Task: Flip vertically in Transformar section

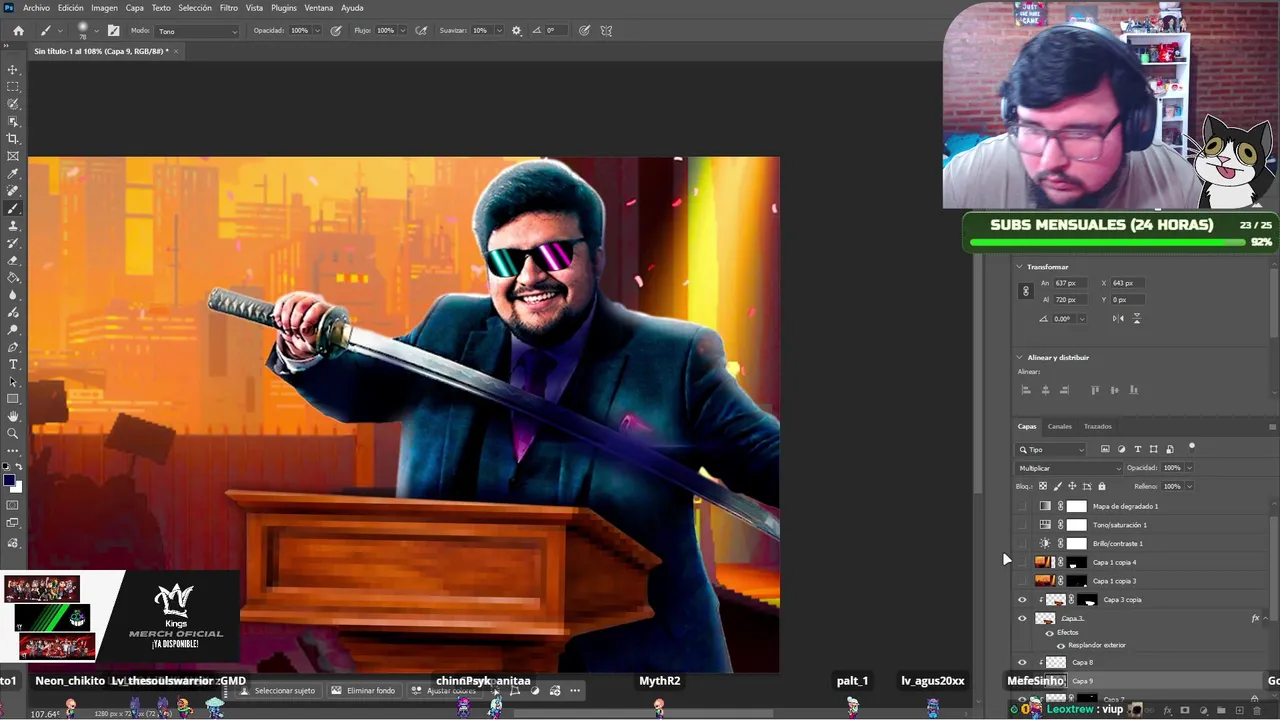Action: pyautogui.click(x=1136, y=318)
